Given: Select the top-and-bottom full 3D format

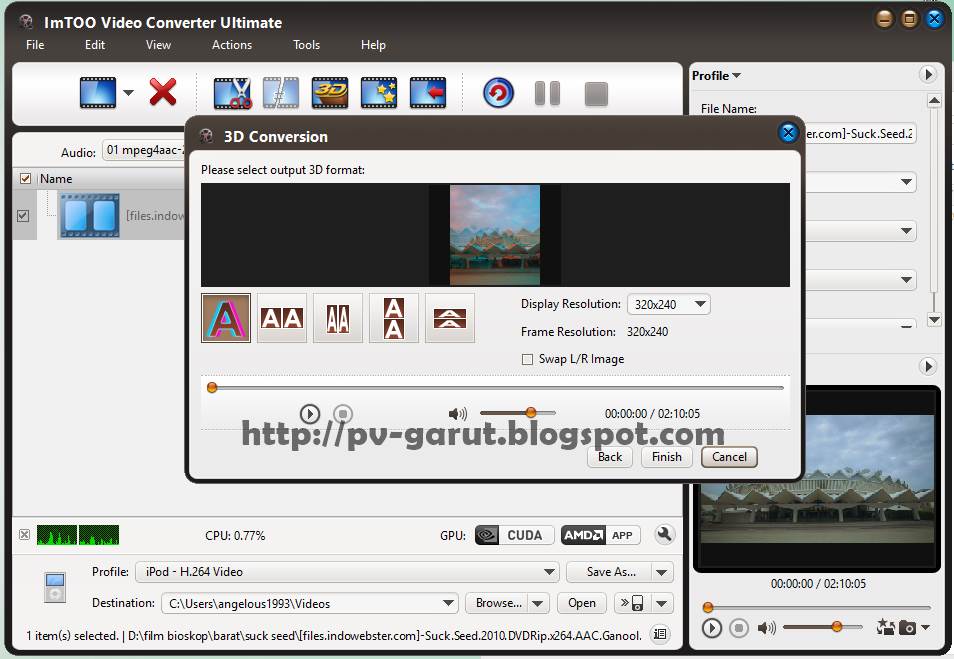Looking at the screenshot, I should [394, 318].
